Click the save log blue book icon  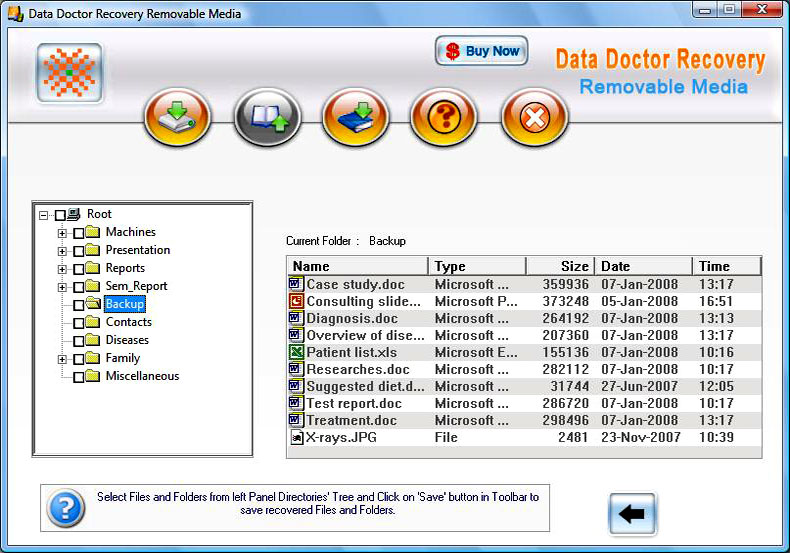pyautogui.click(x=356, y=117)
